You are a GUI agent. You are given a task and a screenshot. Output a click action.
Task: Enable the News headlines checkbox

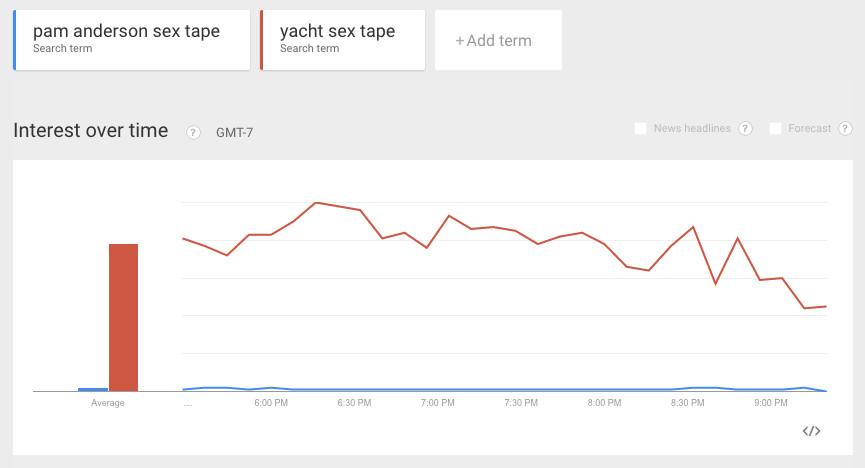(x=641, y=129)
